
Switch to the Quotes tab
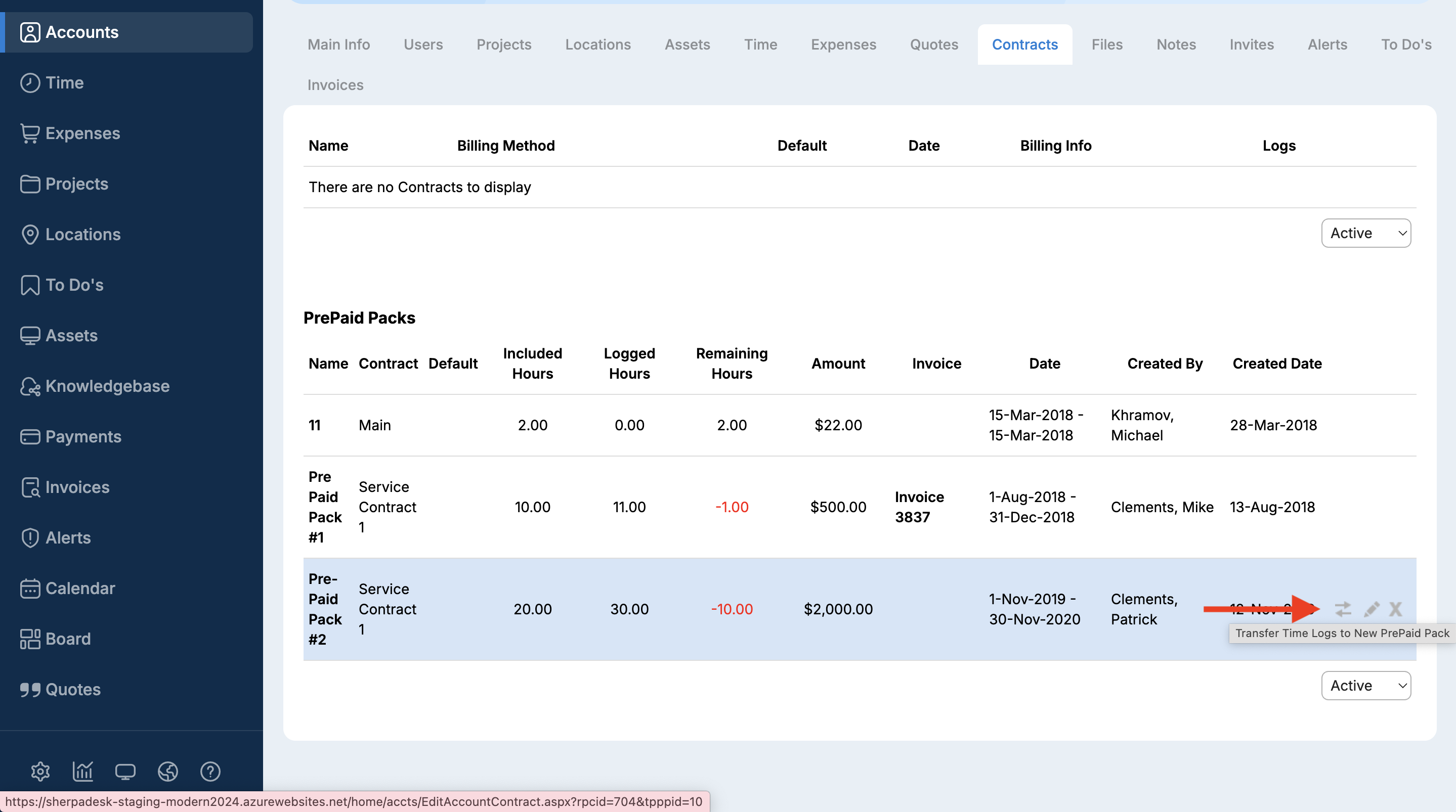tap(934, 44)
